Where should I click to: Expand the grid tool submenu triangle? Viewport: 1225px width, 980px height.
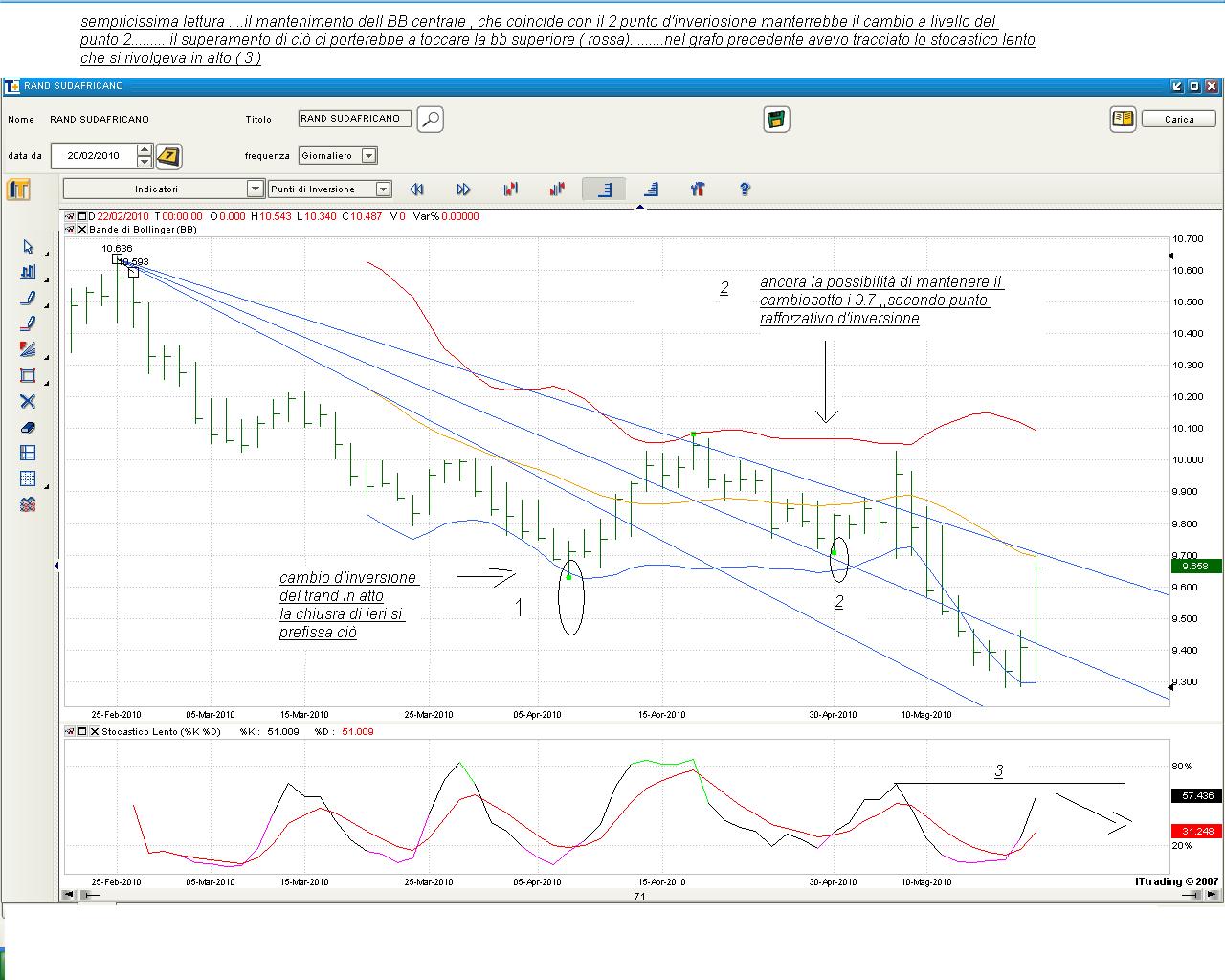point(45,485)
